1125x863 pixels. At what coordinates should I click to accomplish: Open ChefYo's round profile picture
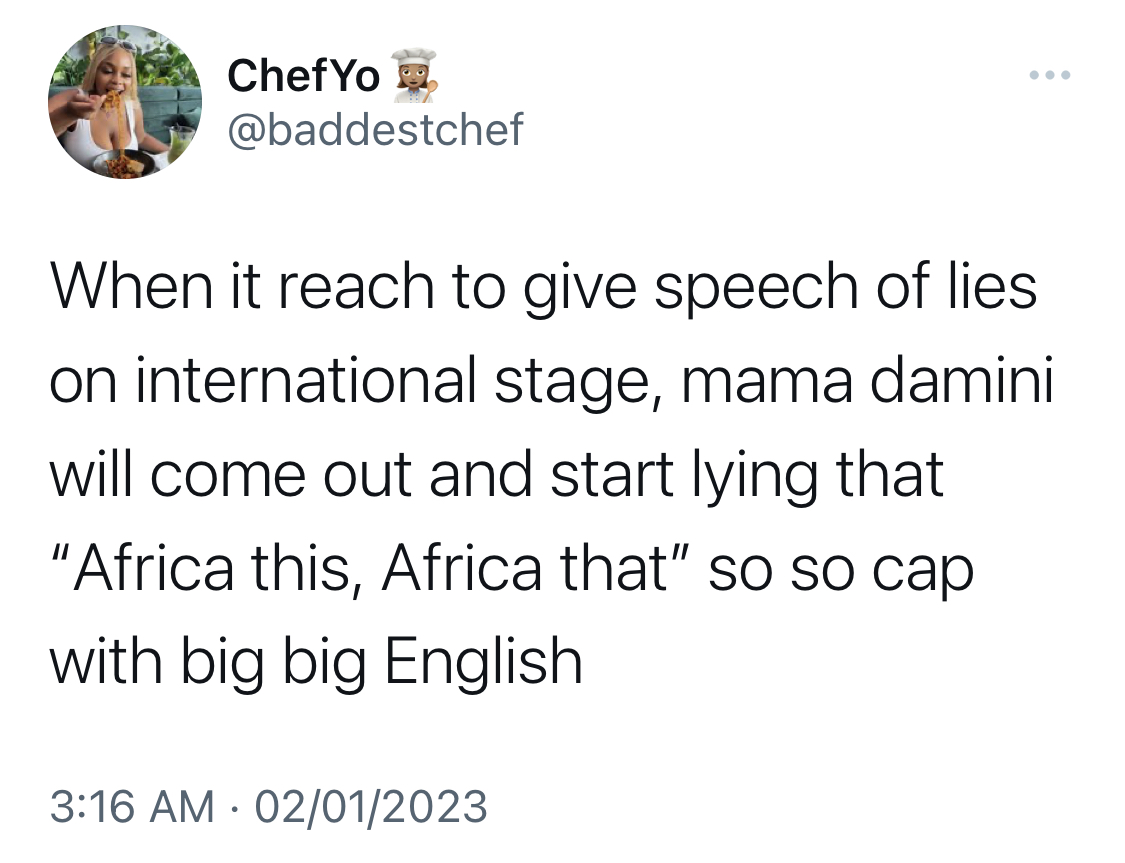pos(125,102)
